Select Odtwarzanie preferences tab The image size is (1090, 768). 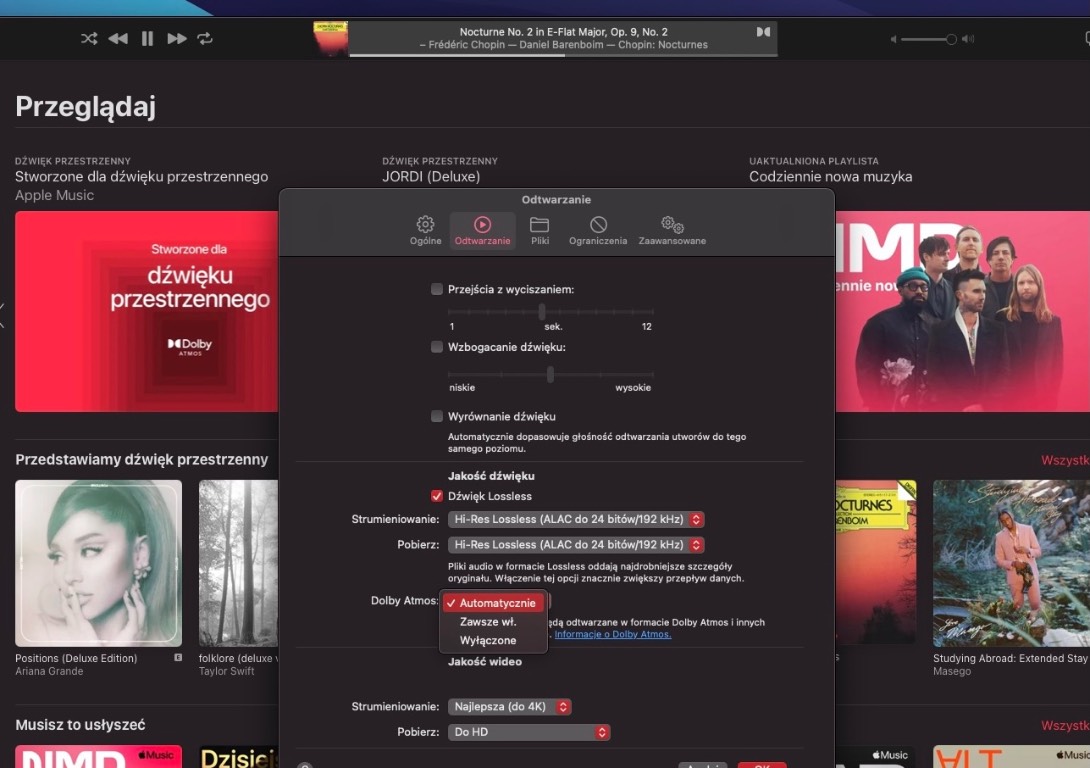coord(482,230)
